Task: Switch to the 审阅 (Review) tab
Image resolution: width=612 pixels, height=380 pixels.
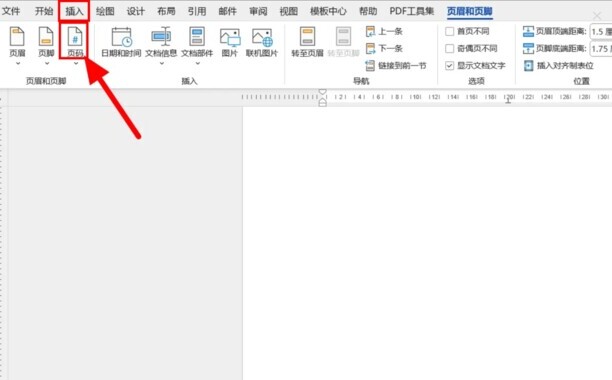Action: tap(258, 11)
